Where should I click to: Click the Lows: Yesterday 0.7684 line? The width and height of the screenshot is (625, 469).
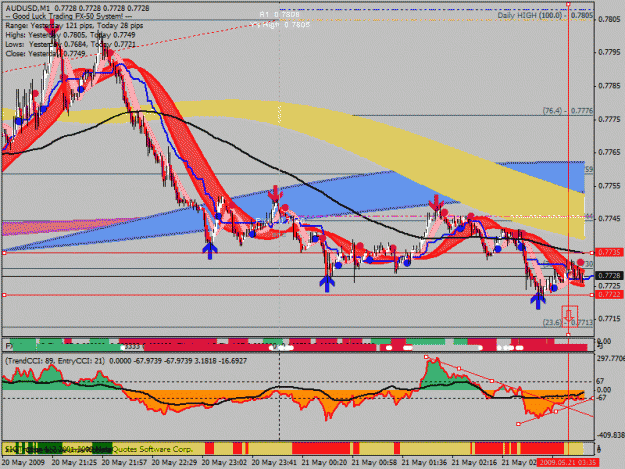pos(70,44)
